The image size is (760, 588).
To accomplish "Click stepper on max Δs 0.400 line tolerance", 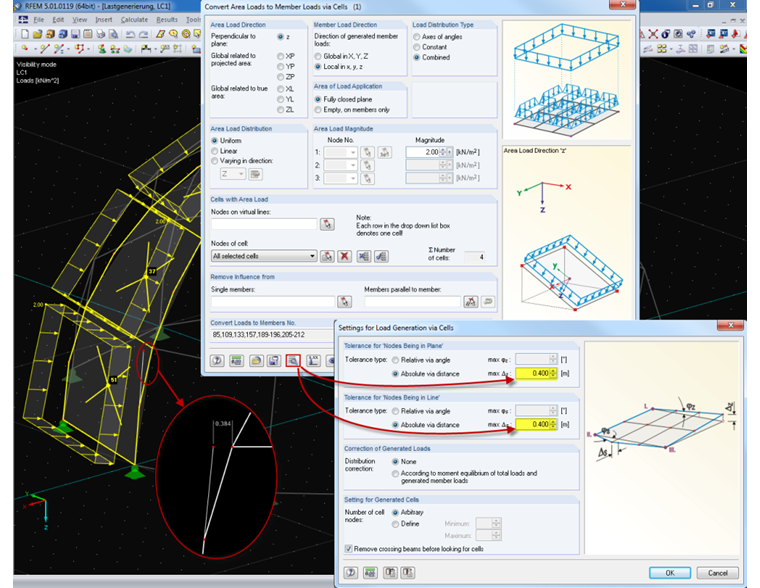I will tap(553, 424).
